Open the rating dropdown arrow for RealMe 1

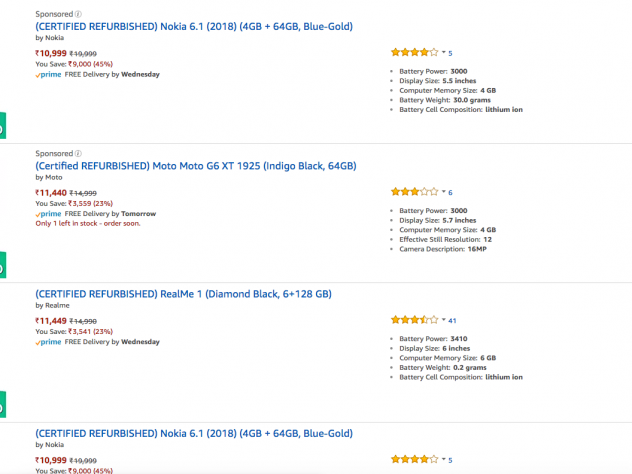click(x=443, y=321)
